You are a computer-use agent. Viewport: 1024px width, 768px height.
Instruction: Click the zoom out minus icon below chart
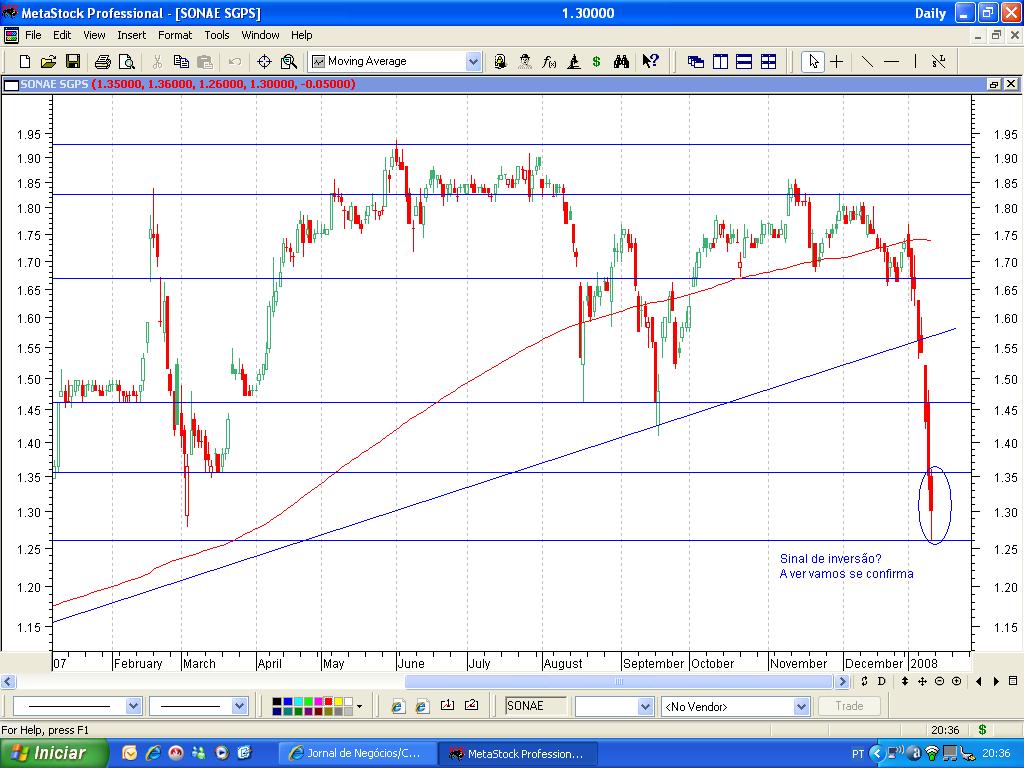[x=939, y=681]
